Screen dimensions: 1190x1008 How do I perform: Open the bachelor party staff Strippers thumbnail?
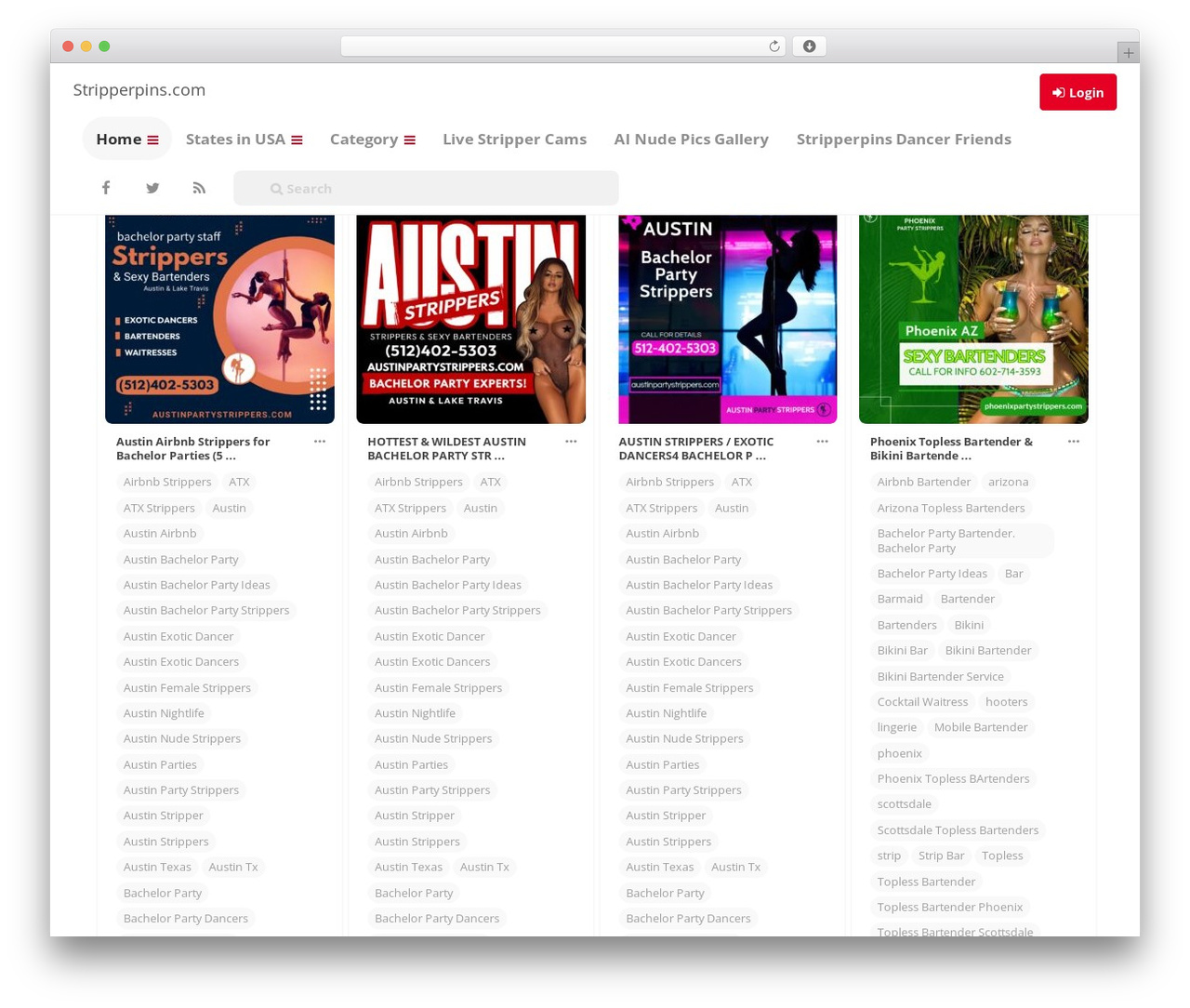(219, 319)
